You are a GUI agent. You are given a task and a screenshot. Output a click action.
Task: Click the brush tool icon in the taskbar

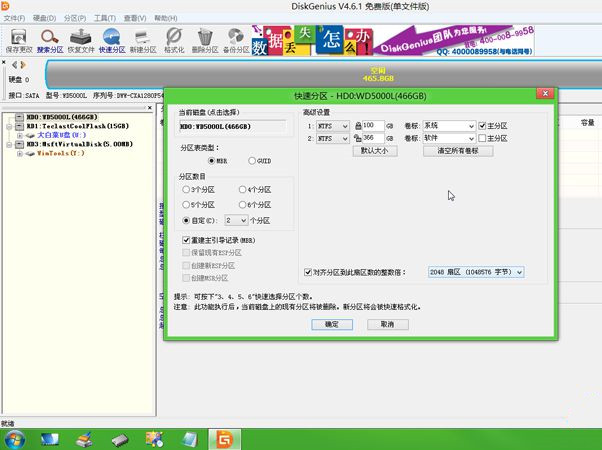[84, 440]
